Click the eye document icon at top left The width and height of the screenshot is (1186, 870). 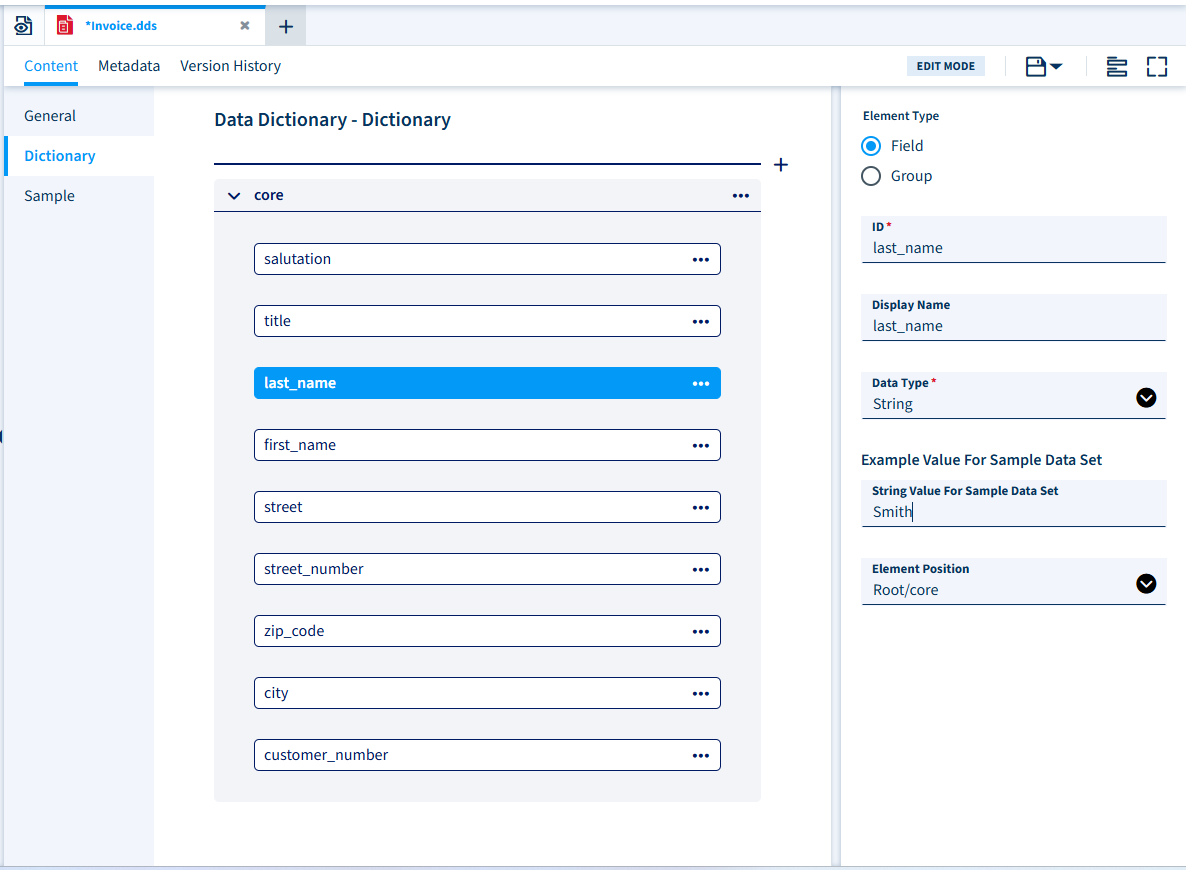point(23,26)
